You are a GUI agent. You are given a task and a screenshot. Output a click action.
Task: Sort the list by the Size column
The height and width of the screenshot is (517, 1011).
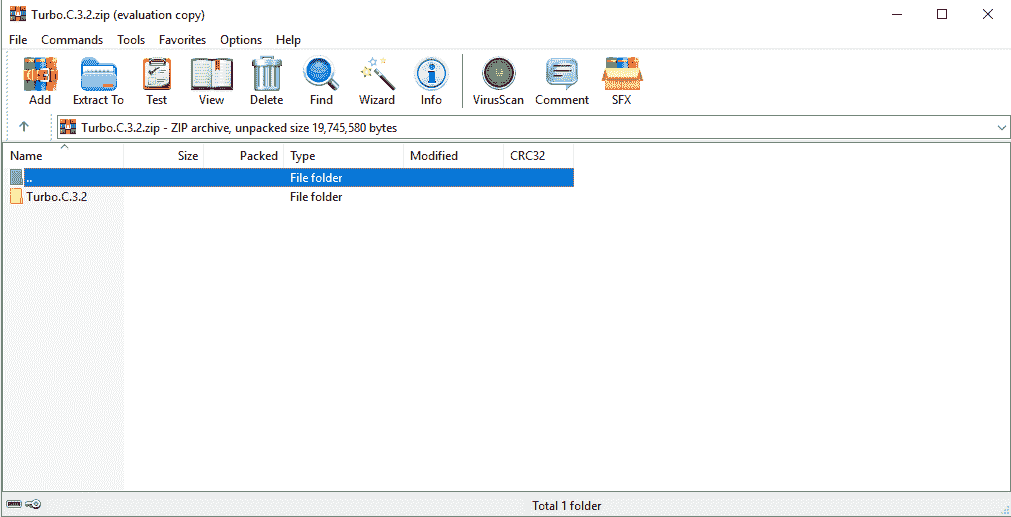tap(164, 155)
